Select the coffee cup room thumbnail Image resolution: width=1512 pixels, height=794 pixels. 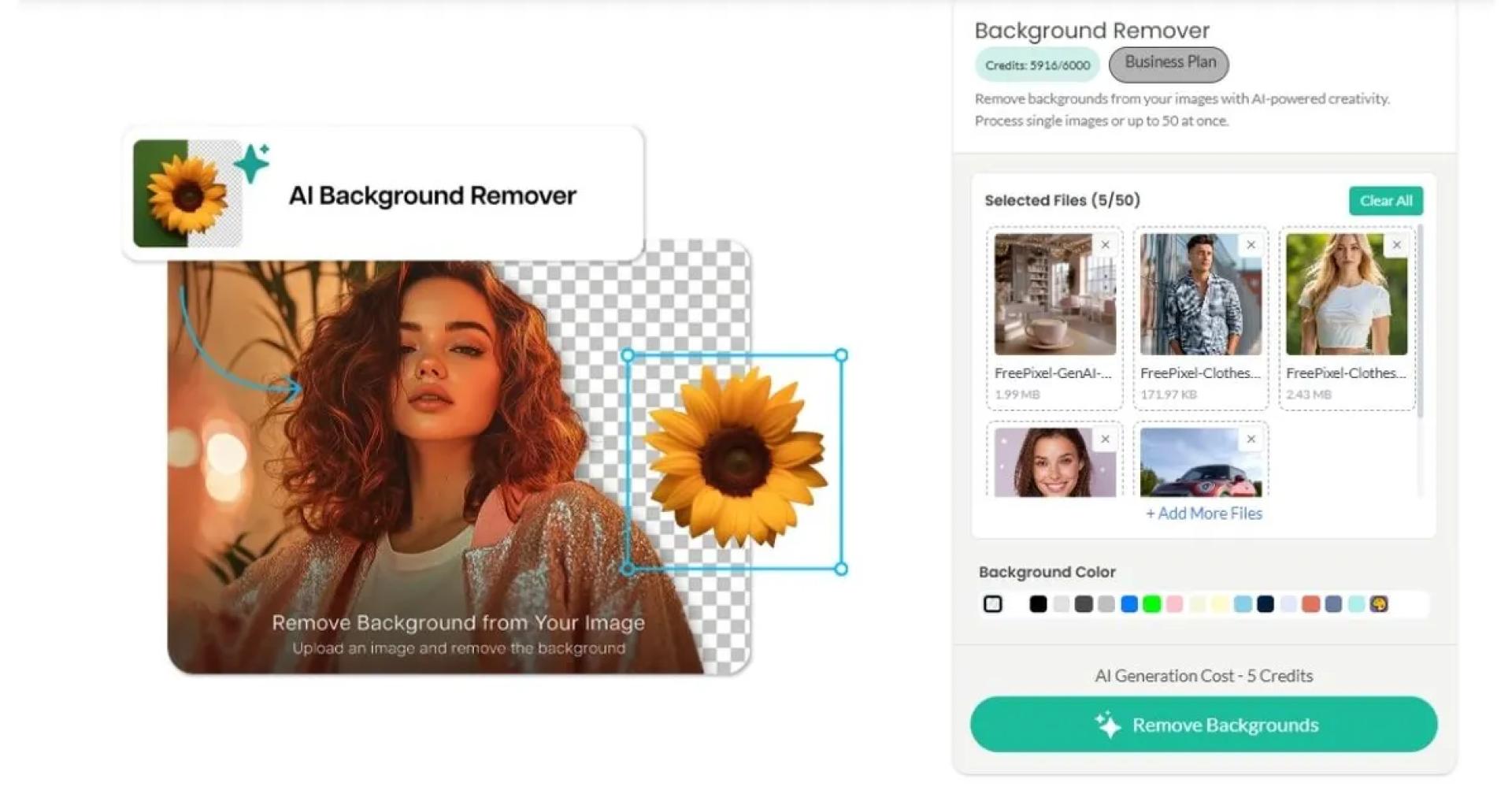[x=1054, y=295]
